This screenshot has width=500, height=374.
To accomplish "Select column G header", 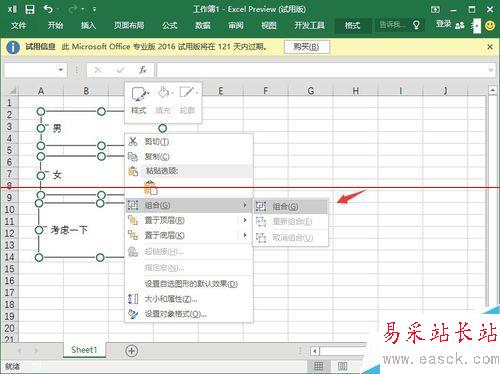I will (311, 91).
